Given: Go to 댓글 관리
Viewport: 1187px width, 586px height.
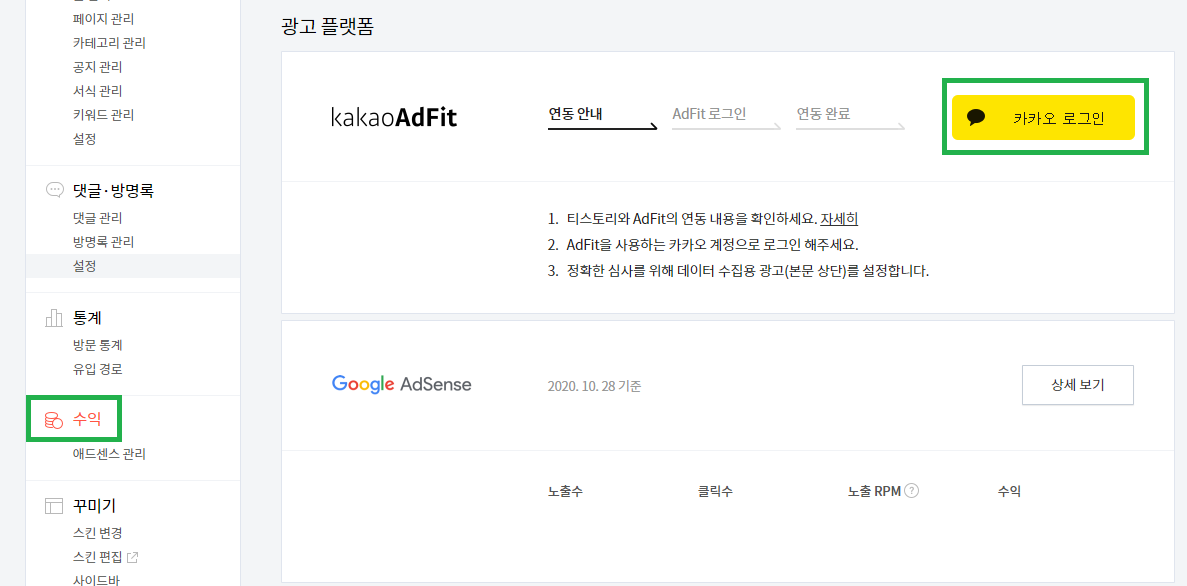Looking at the screenshot, I should tap(98, 218).
